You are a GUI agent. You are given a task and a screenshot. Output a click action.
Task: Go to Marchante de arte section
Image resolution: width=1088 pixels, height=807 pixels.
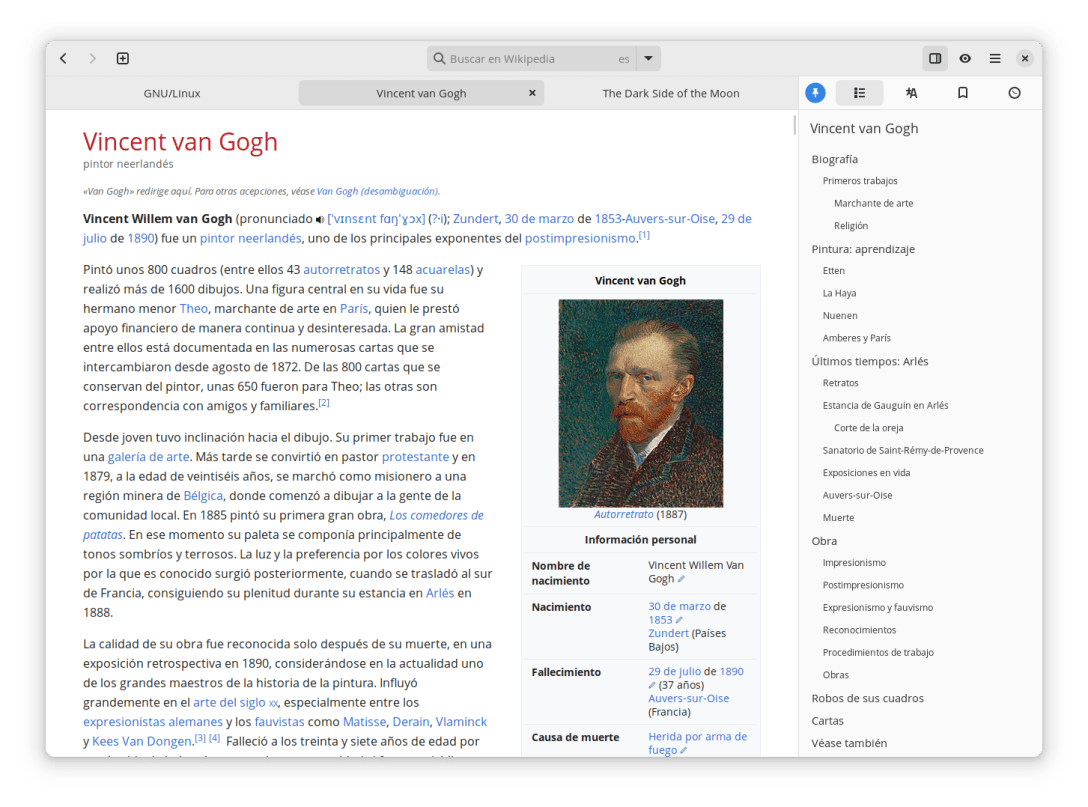[874, 203]
